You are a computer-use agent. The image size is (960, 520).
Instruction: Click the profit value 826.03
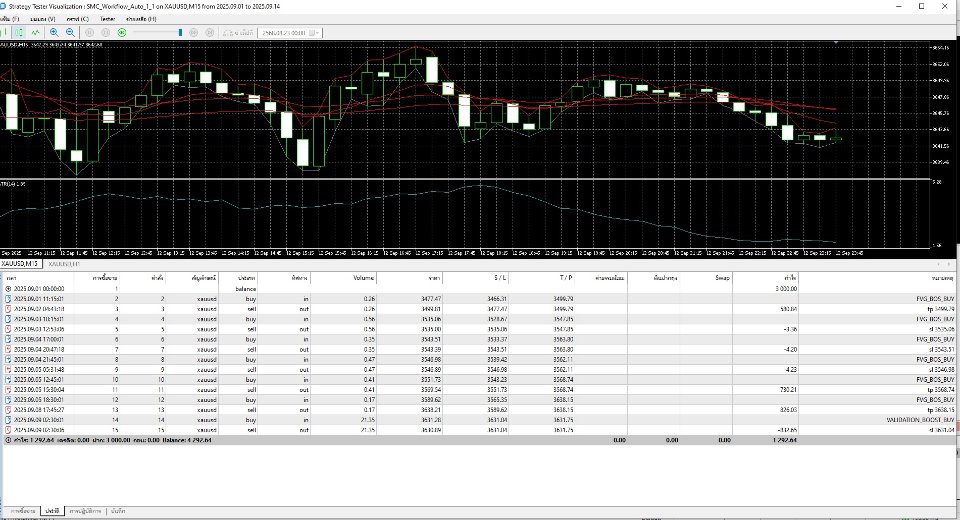(788, 410)
